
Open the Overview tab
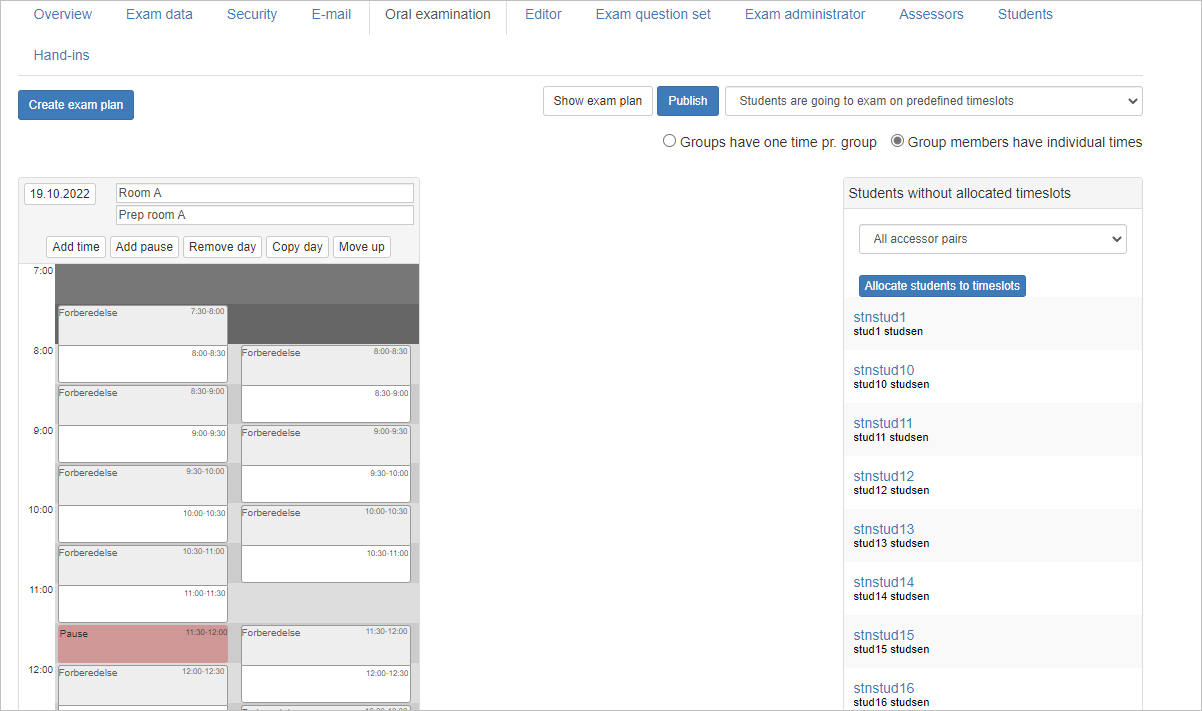pyautogui.click(x=63, y=14)
